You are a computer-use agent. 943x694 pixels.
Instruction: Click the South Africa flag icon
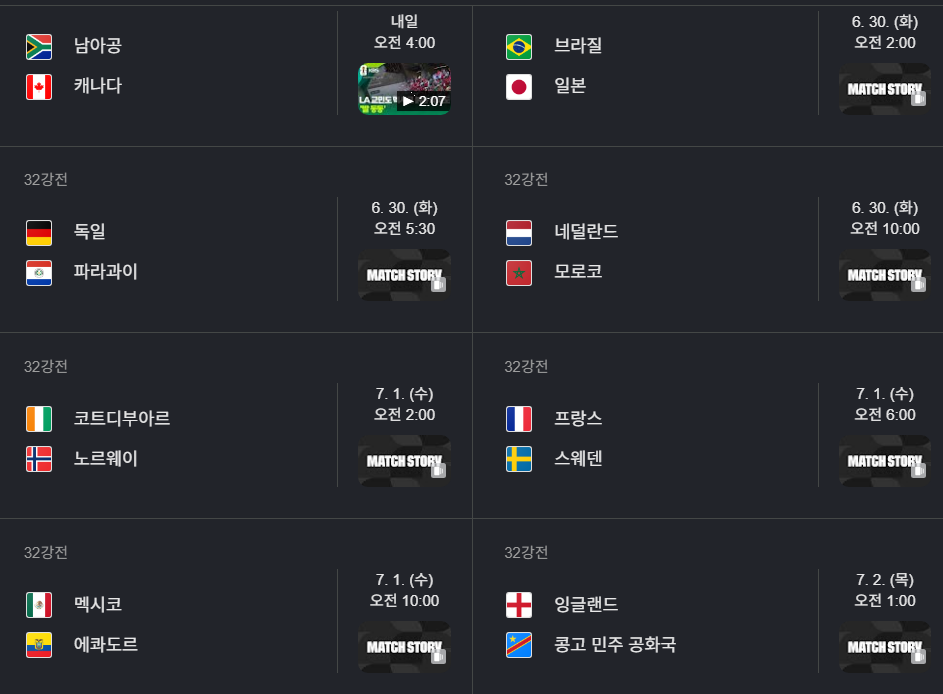click(x=39, y=47)
